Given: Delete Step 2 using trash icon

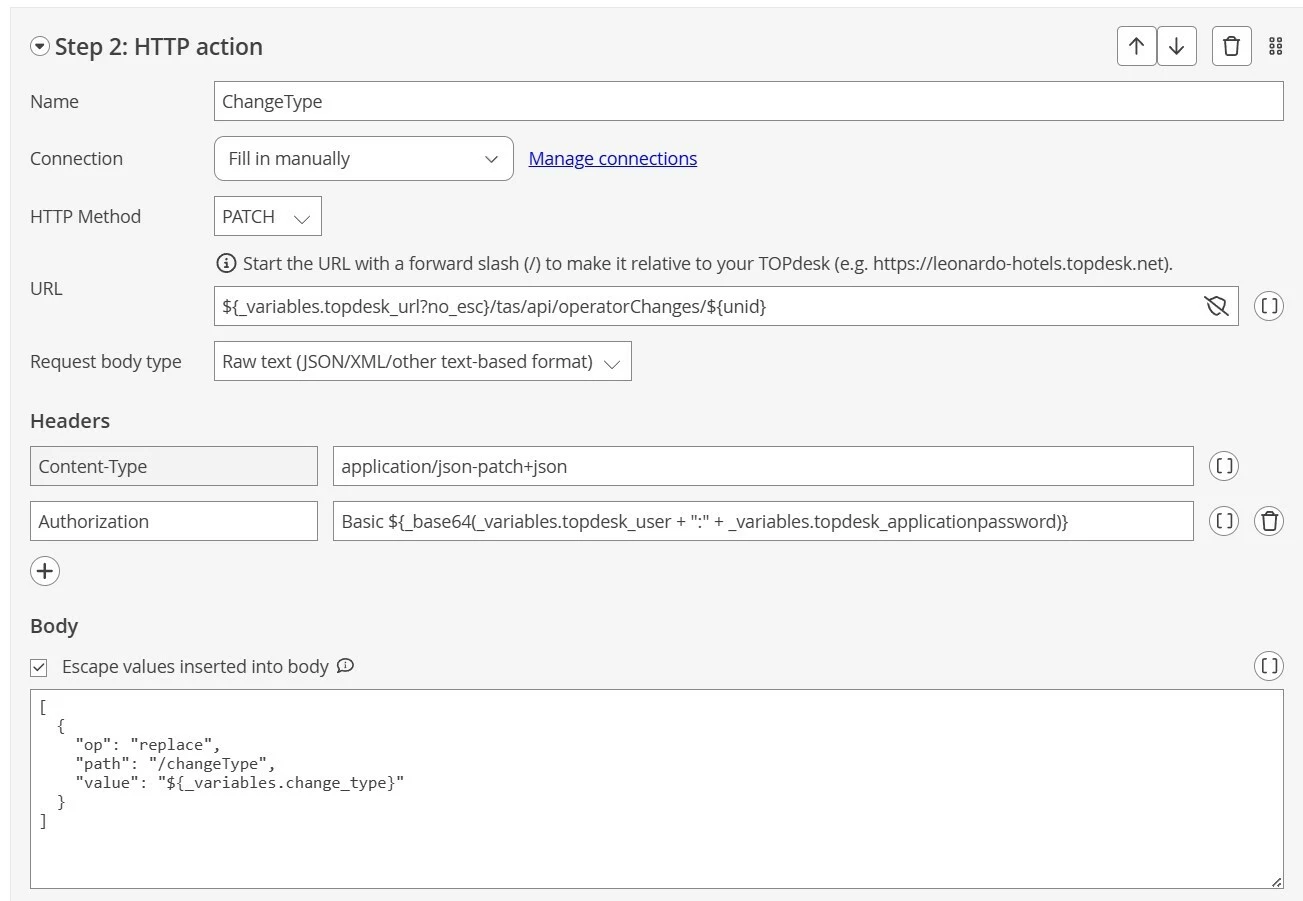Looking at the screenshot, I should tap(1231, 46).
